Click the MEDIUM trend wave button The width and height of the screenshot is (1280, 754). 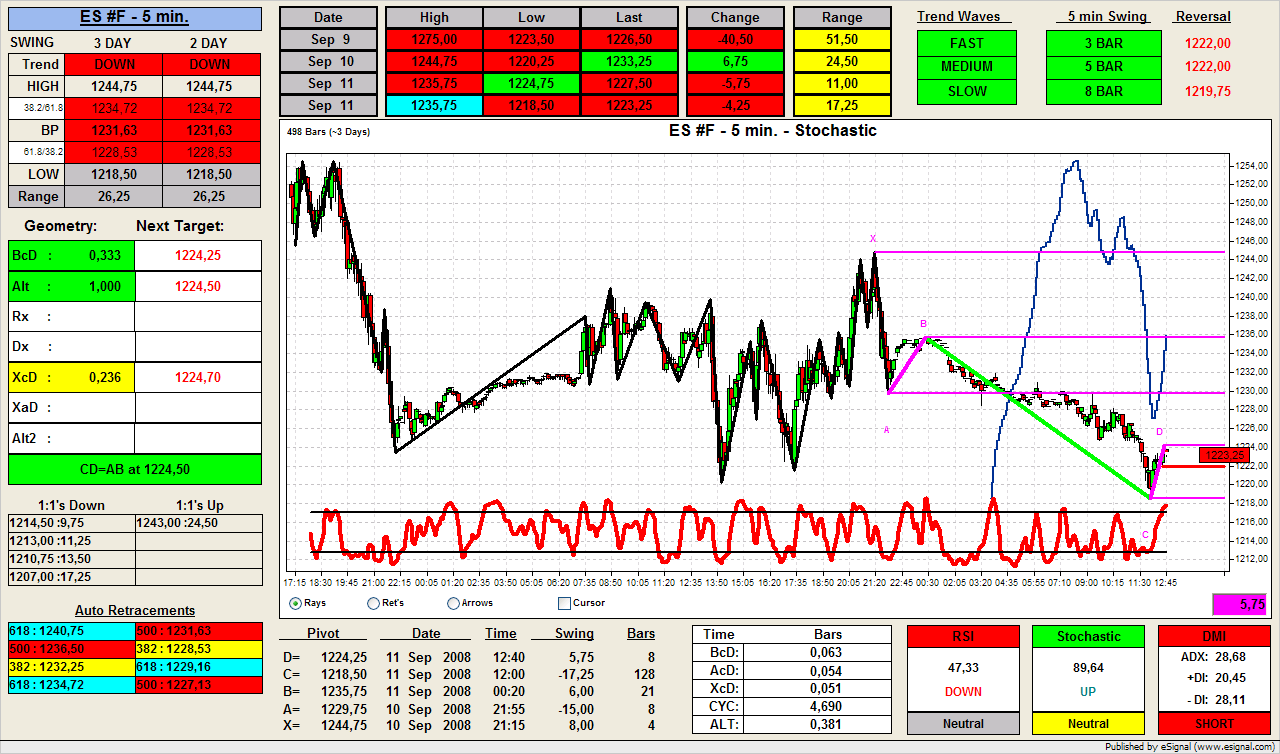pos(967,67)
